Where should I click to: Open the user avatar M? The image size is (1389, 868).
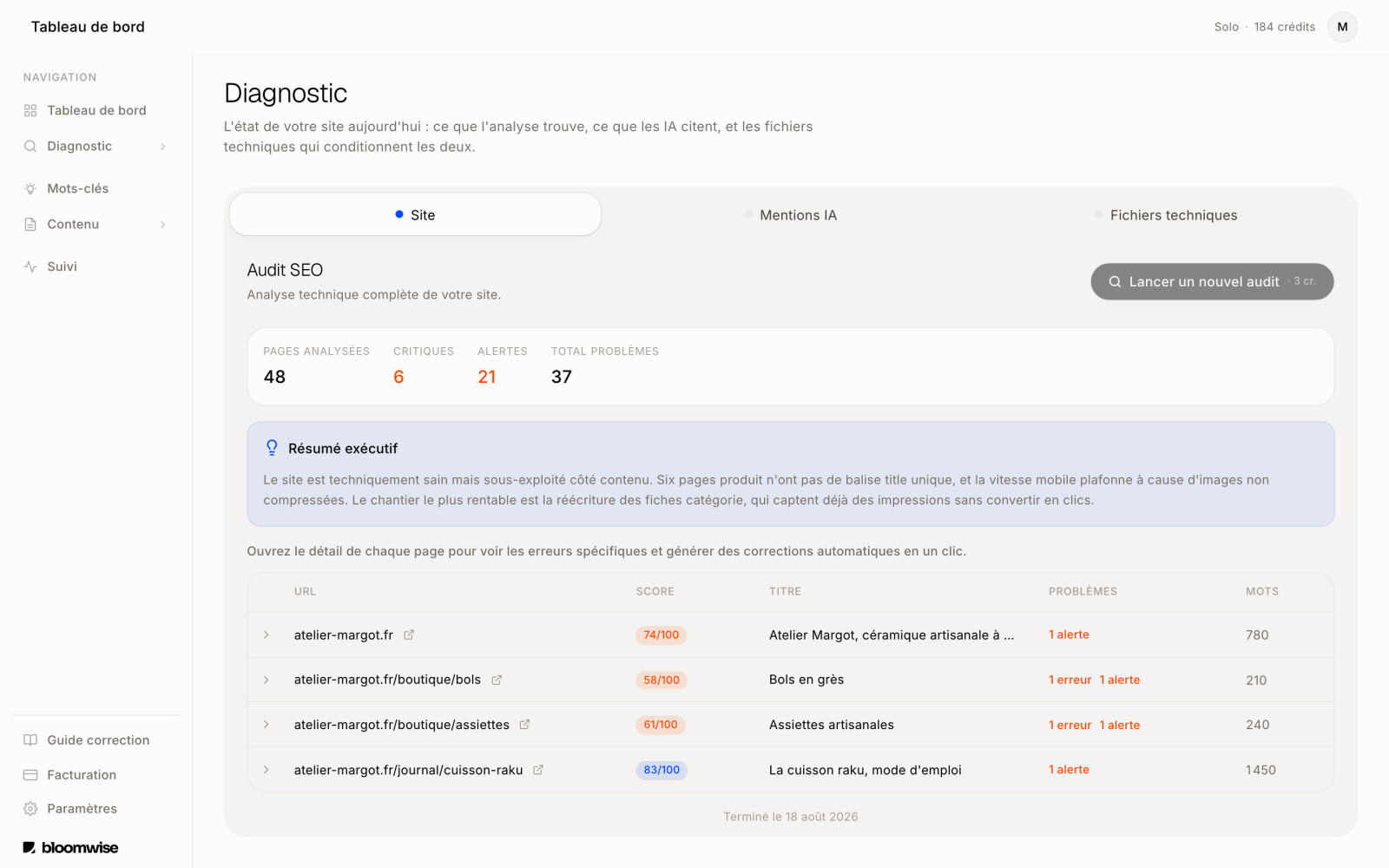click(x=1342, y=27)
